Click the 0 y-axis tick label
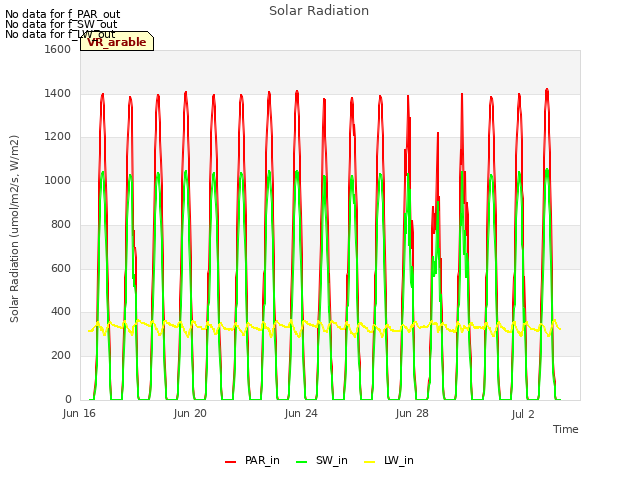640x480 pixels. click(x=68, y=399)
